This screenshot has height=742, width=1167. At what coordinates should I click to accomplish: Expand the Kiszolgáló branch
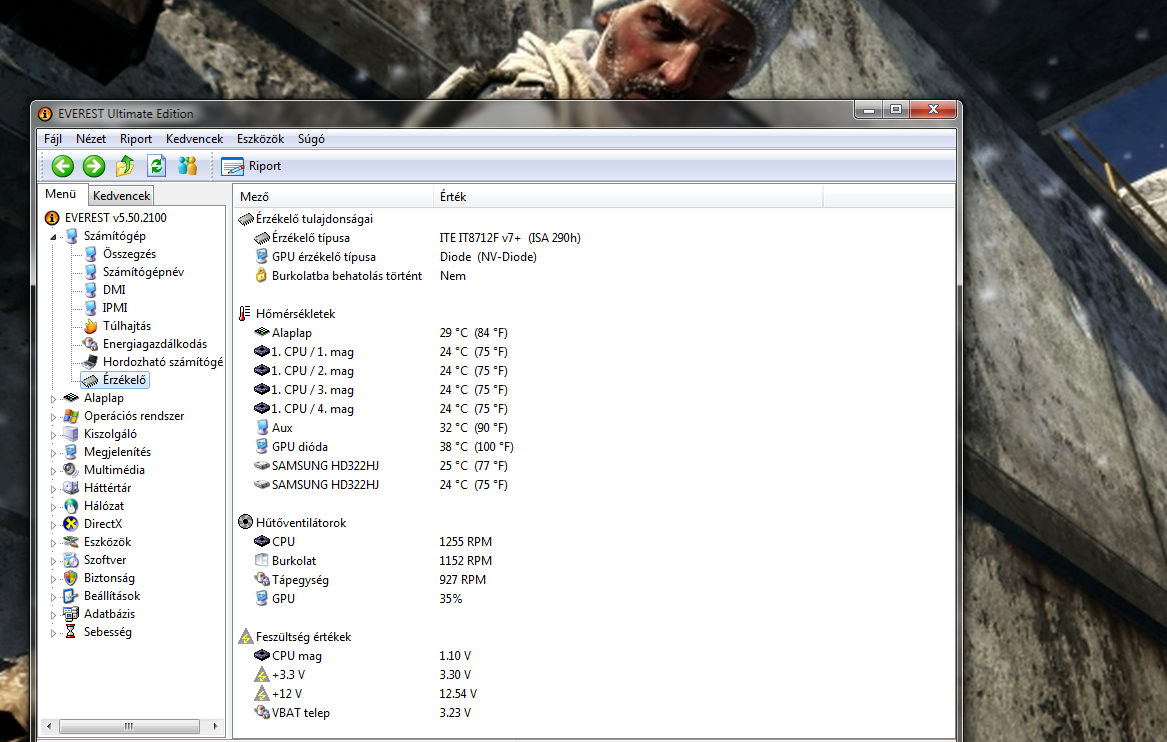click(x=53, y=435)
